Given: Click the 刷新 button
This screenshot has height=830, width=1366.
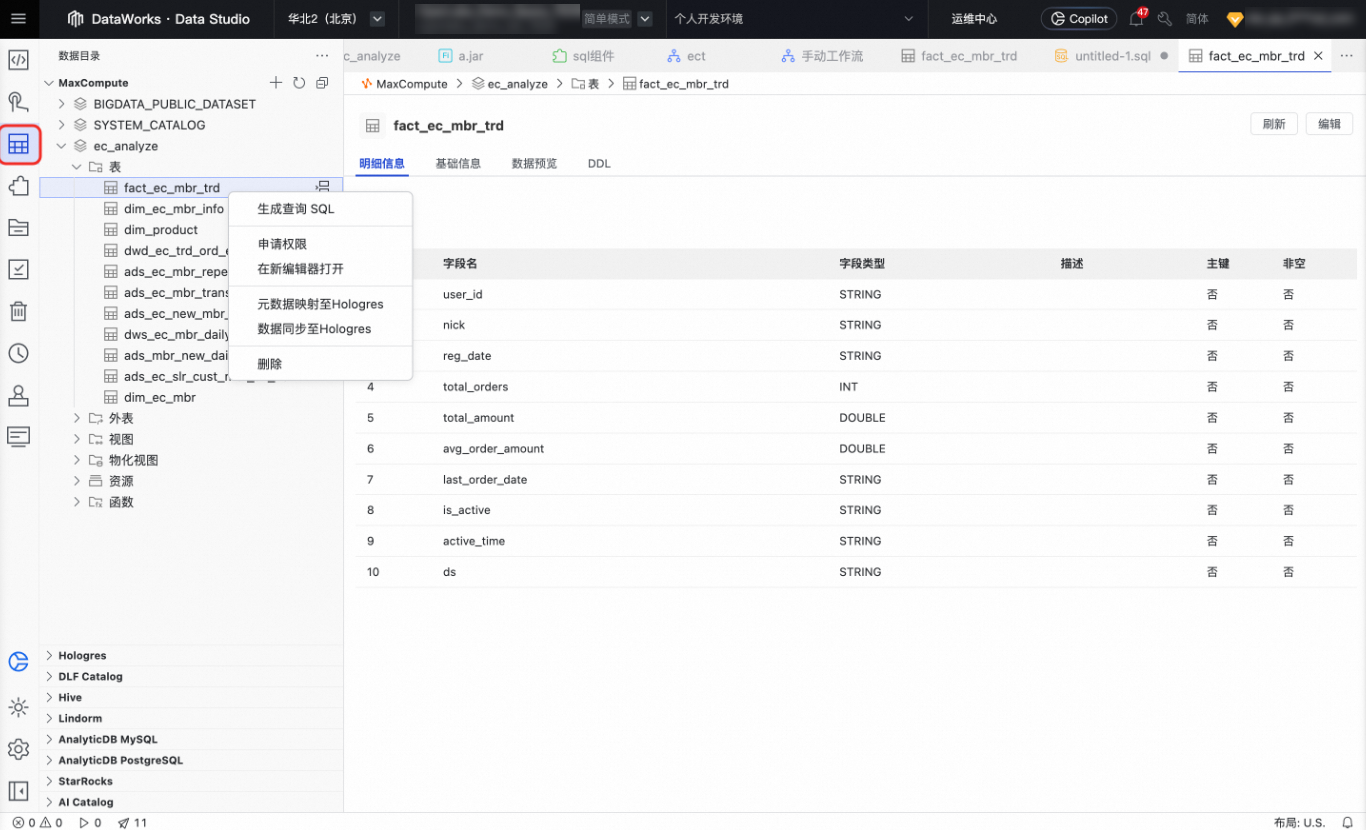Looking at the screenshot, I should point(1274,124).
